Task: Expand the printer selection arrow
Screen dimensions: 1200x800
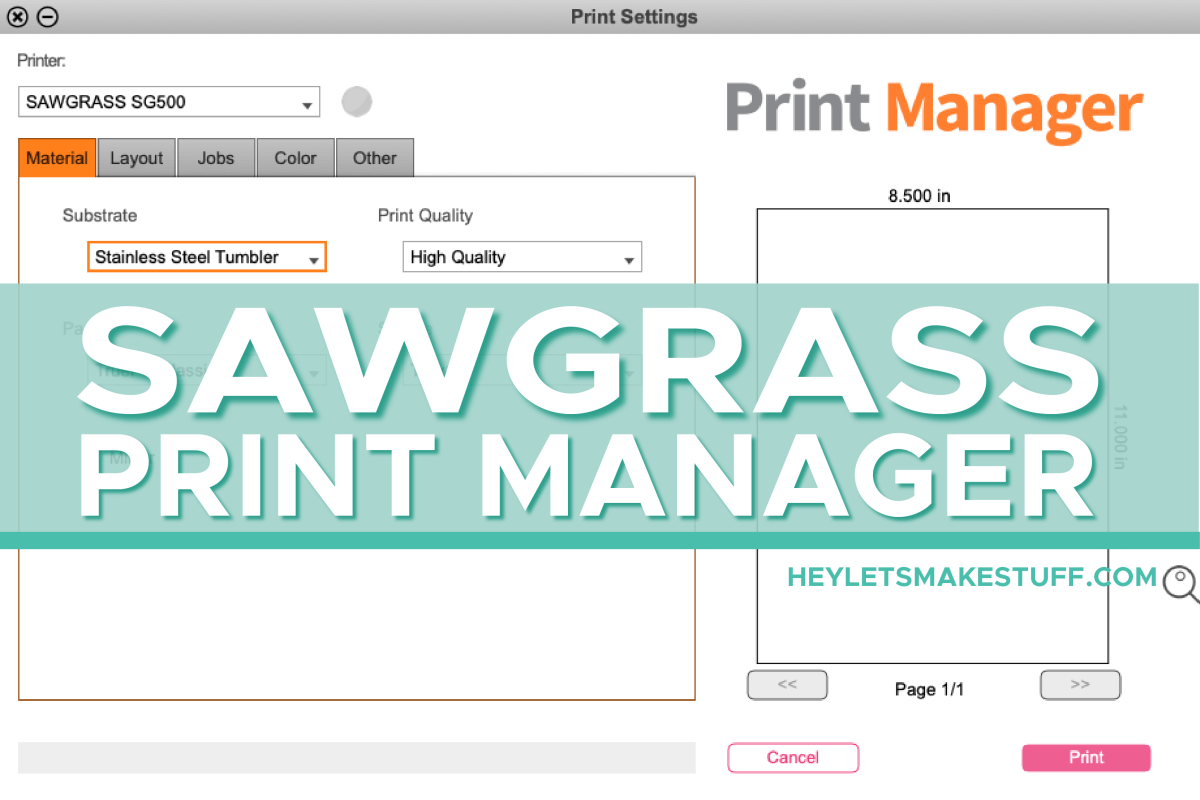Action: (307, 101)
